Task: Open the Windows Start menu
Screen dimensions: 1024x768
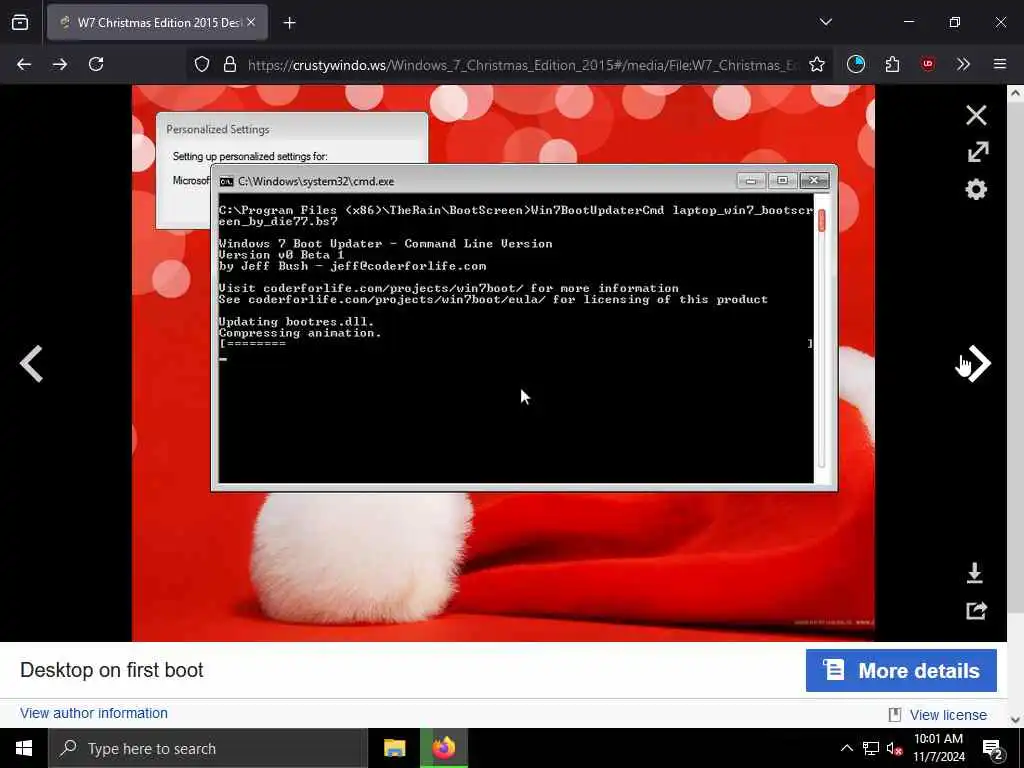Action: [x=24, y=748]
